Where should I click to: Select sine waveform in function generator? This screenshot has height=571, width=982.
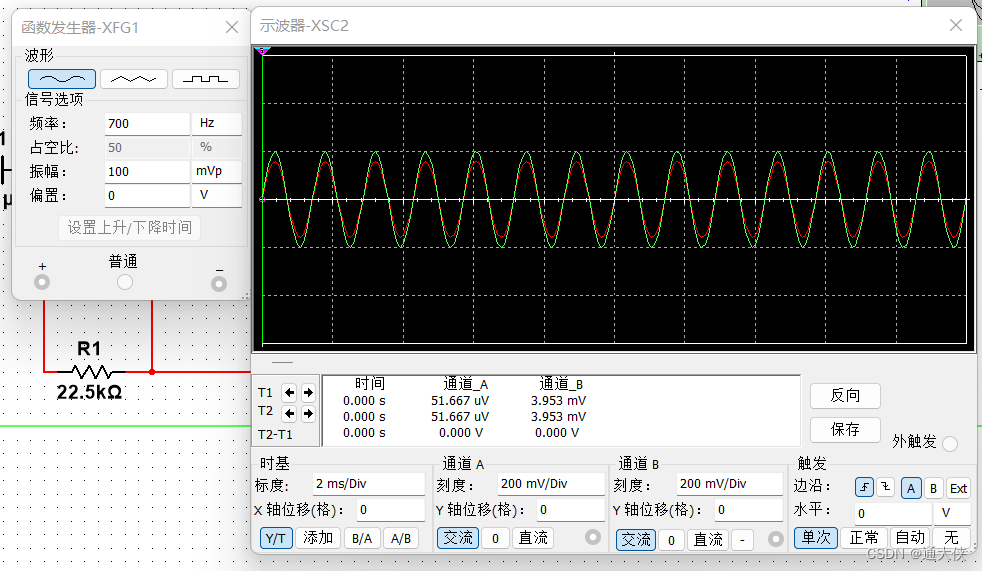click(62, 79)
